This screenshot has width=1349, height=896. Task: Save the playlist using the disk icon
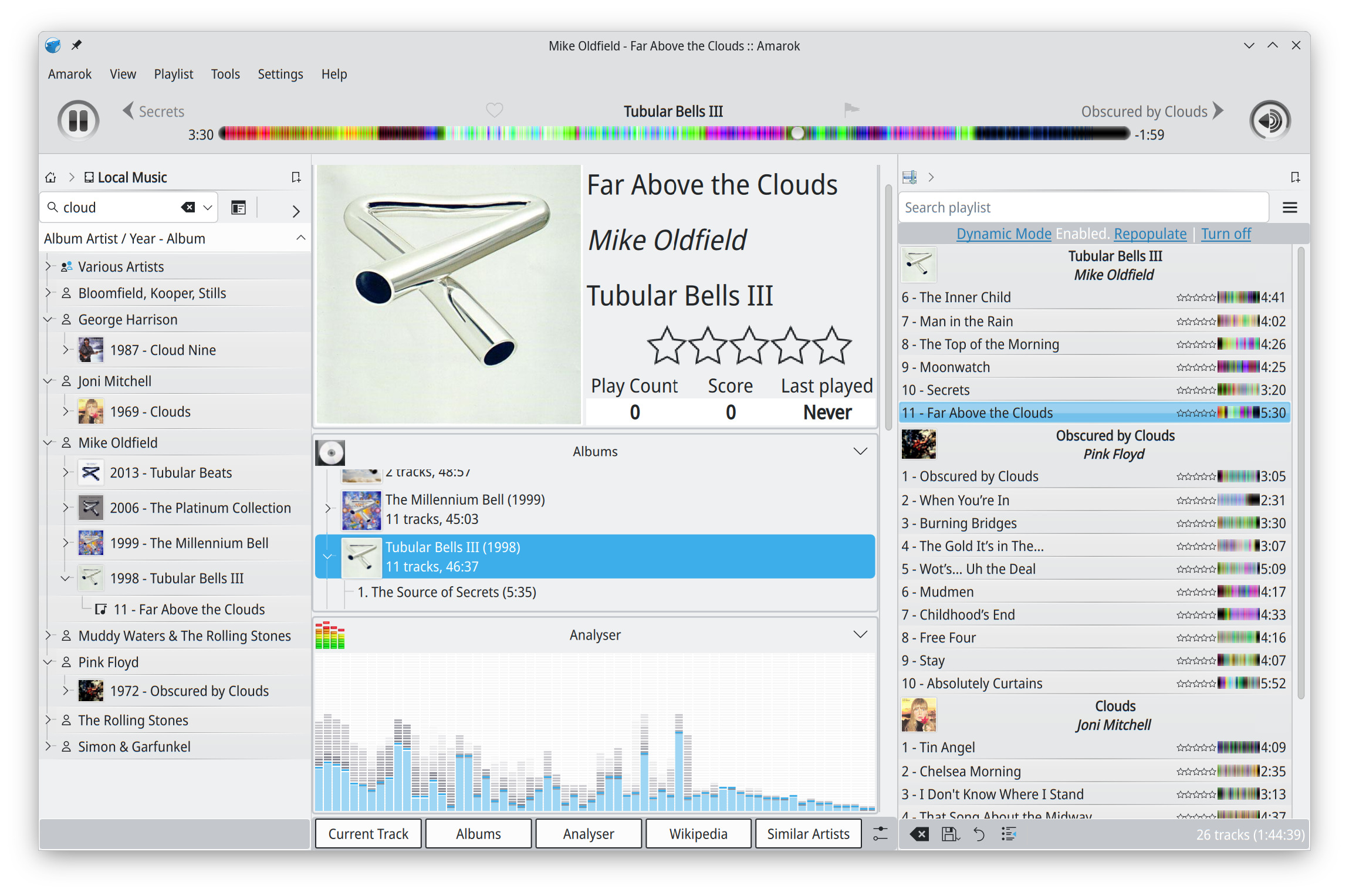pyautogui.click(x=950, y=834)
